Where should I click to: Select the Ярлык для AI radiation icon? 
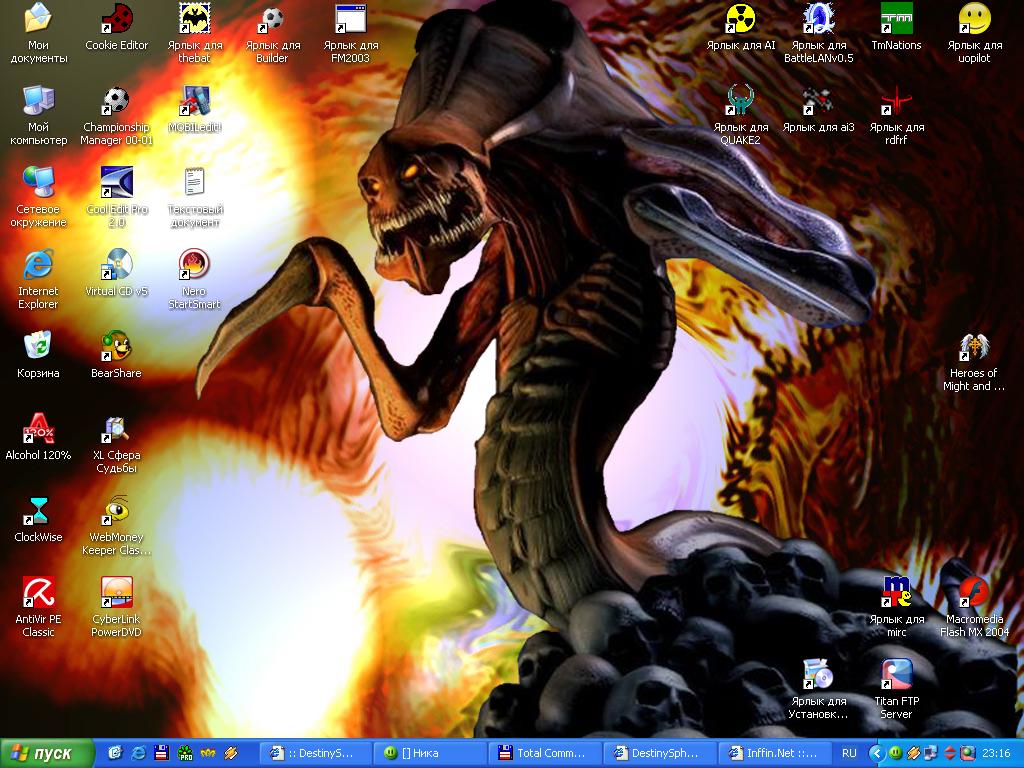(x=741, y=27)
